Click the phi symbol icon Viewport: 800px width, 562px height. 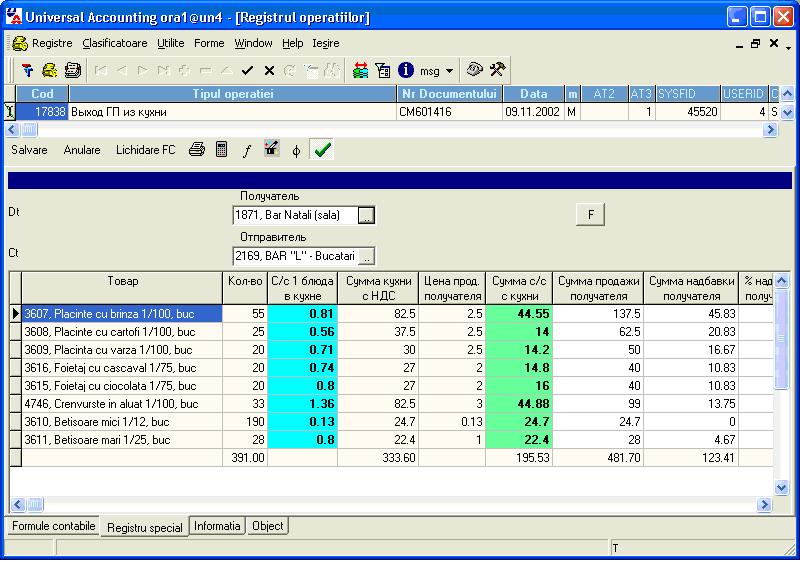coord(296,151)
